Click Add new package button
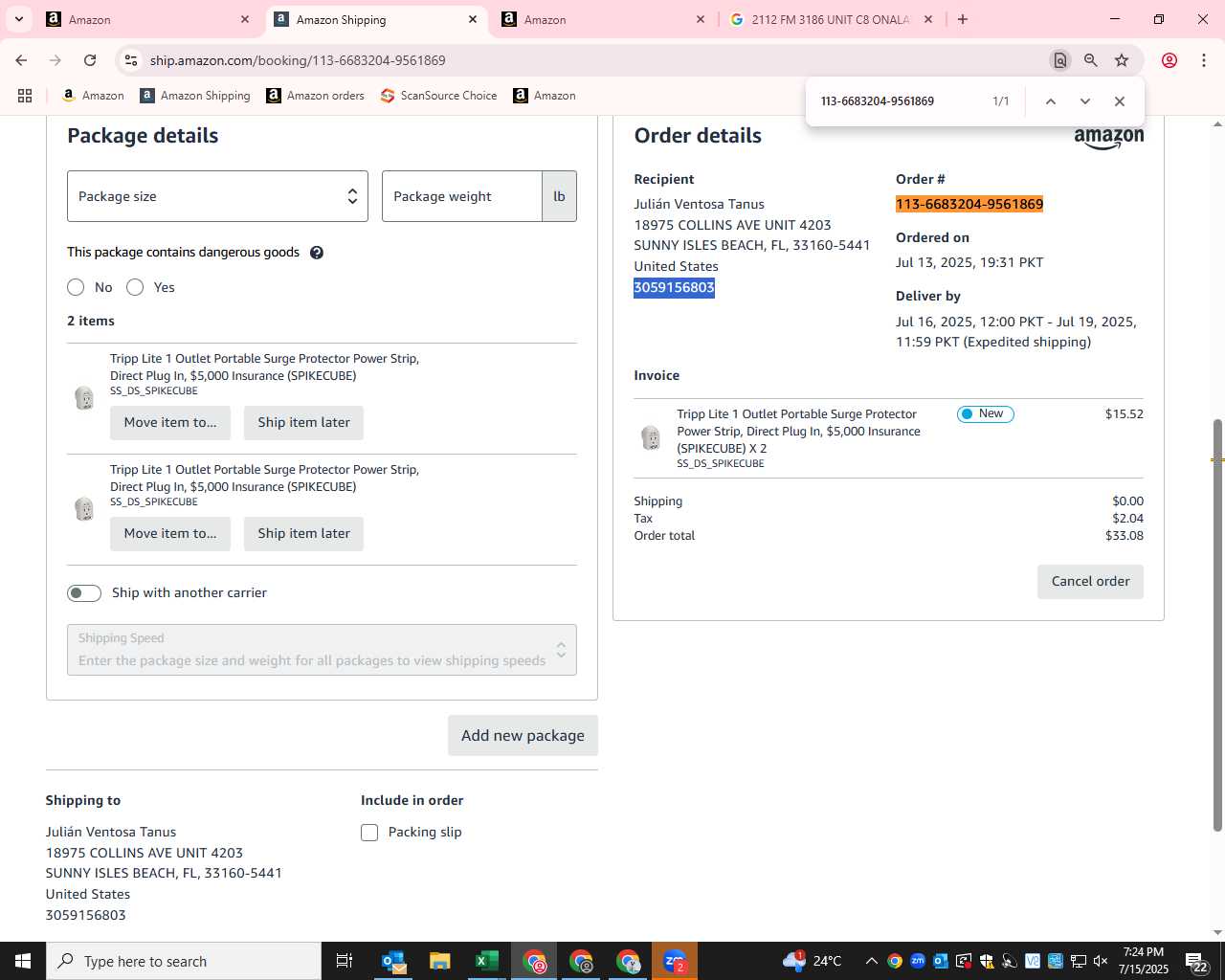Screen dimensions: 1225x980 [523, 735]
